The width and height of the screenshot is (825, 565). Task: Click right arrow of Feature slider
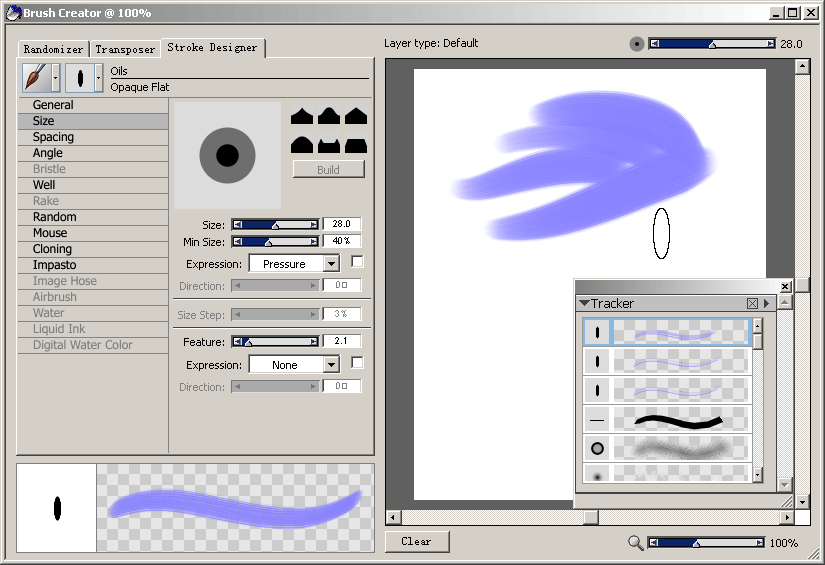point(314,342)
